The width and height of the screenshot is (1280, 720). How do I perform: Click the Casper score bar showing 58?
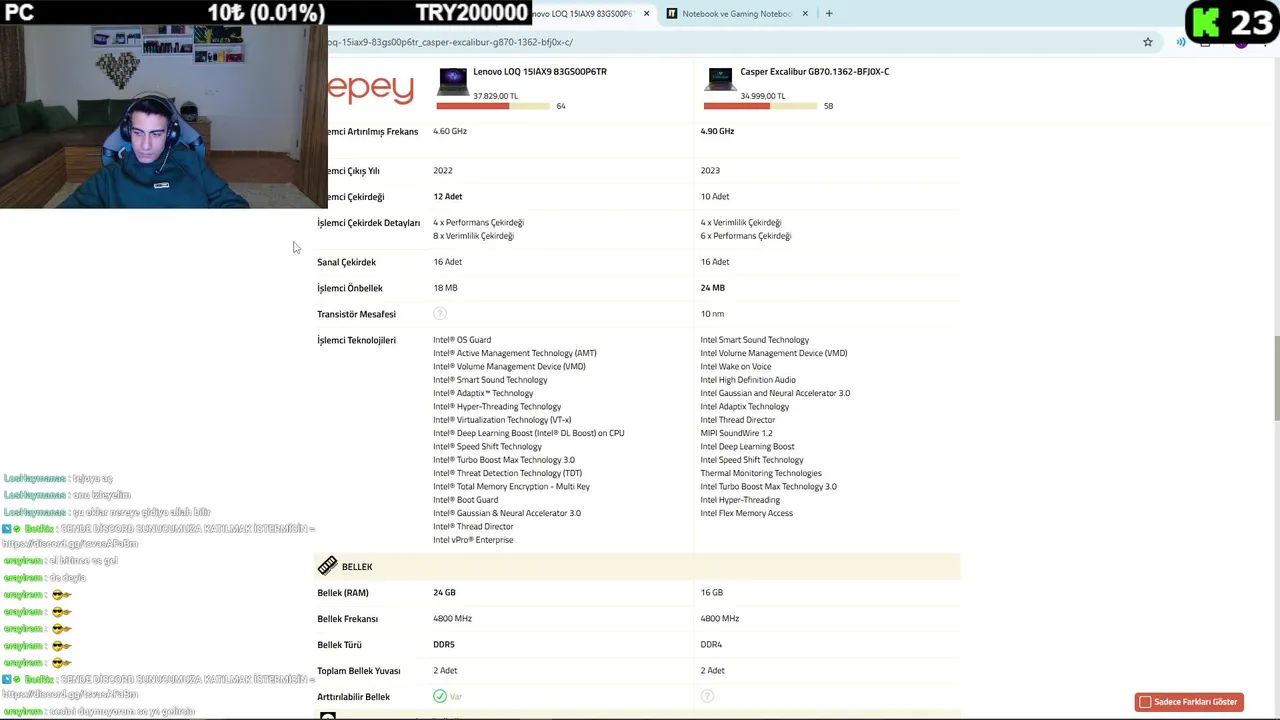[760, 106]
